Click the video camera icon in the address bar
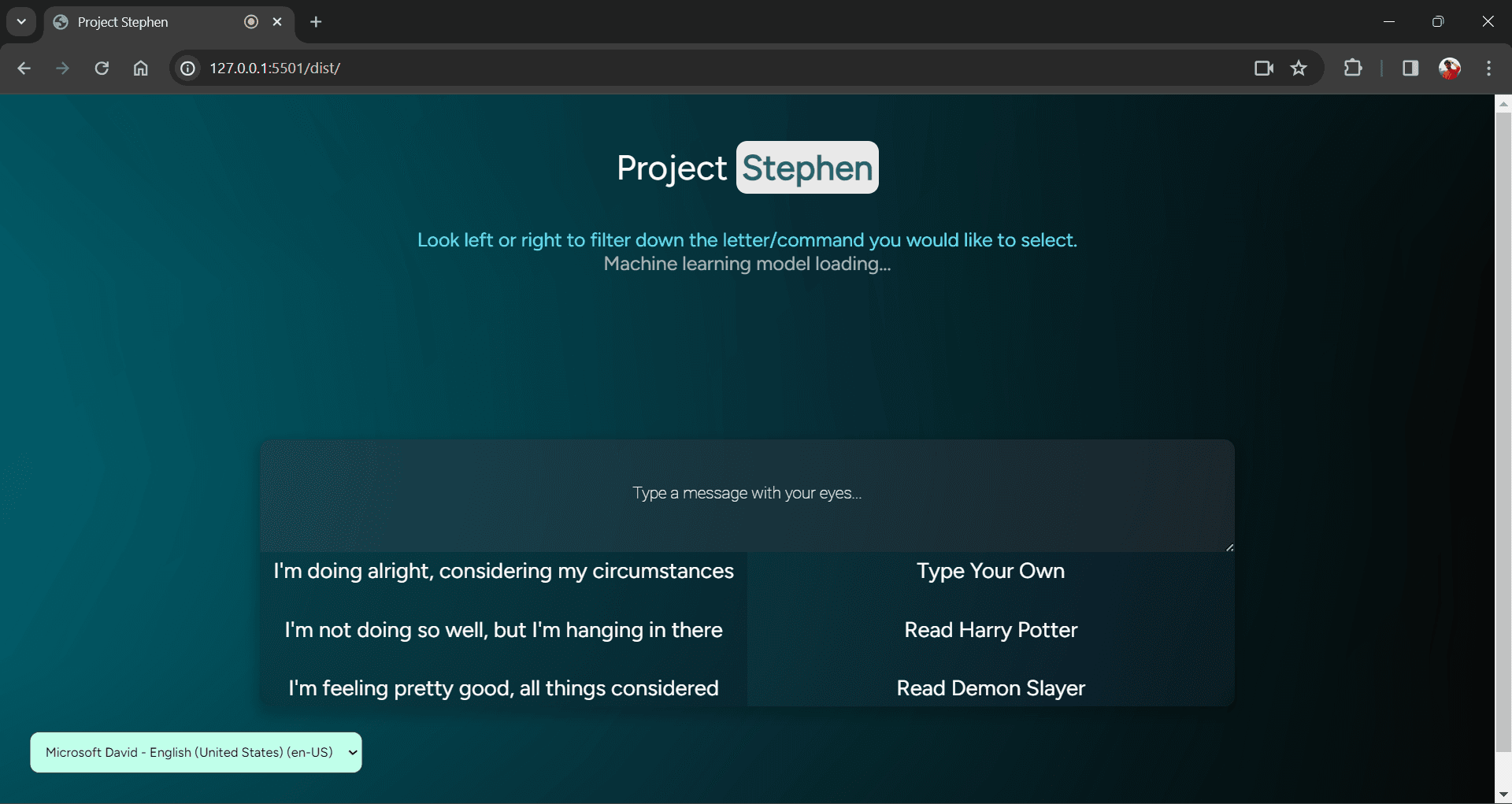1512x804 pixels. coord(1263,68)
